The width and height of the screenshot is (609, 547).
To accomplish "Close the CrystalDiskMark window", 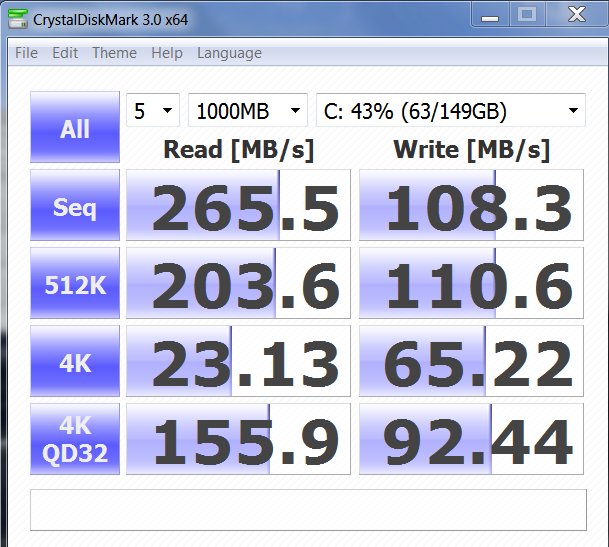I will pos(576,15).
